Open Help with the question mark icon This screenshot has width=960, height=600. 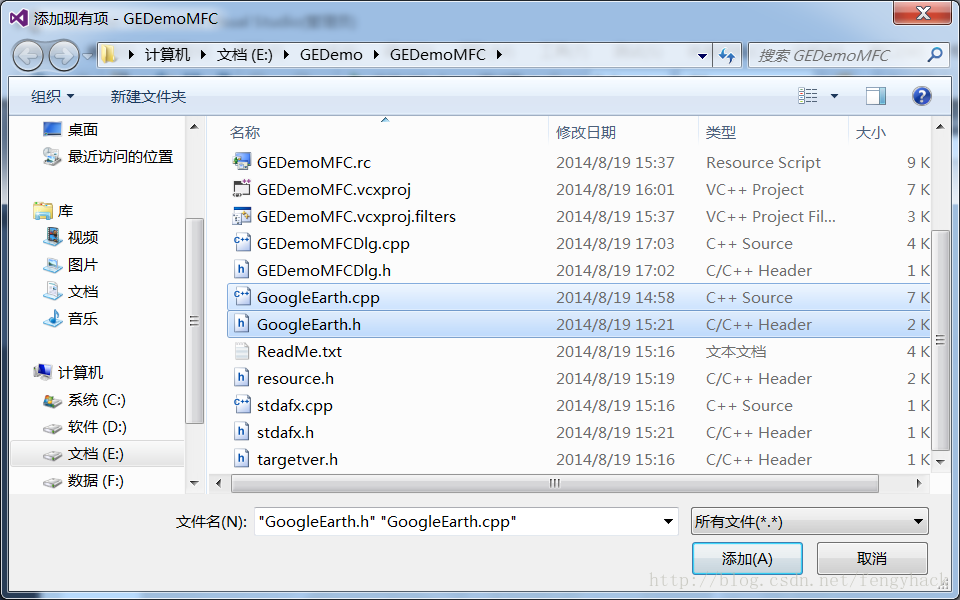click(921, 96)
